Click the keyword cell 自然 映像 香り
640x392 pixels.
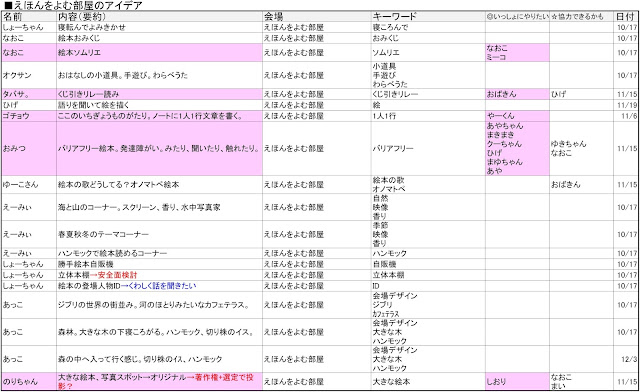tap(428, 207)
